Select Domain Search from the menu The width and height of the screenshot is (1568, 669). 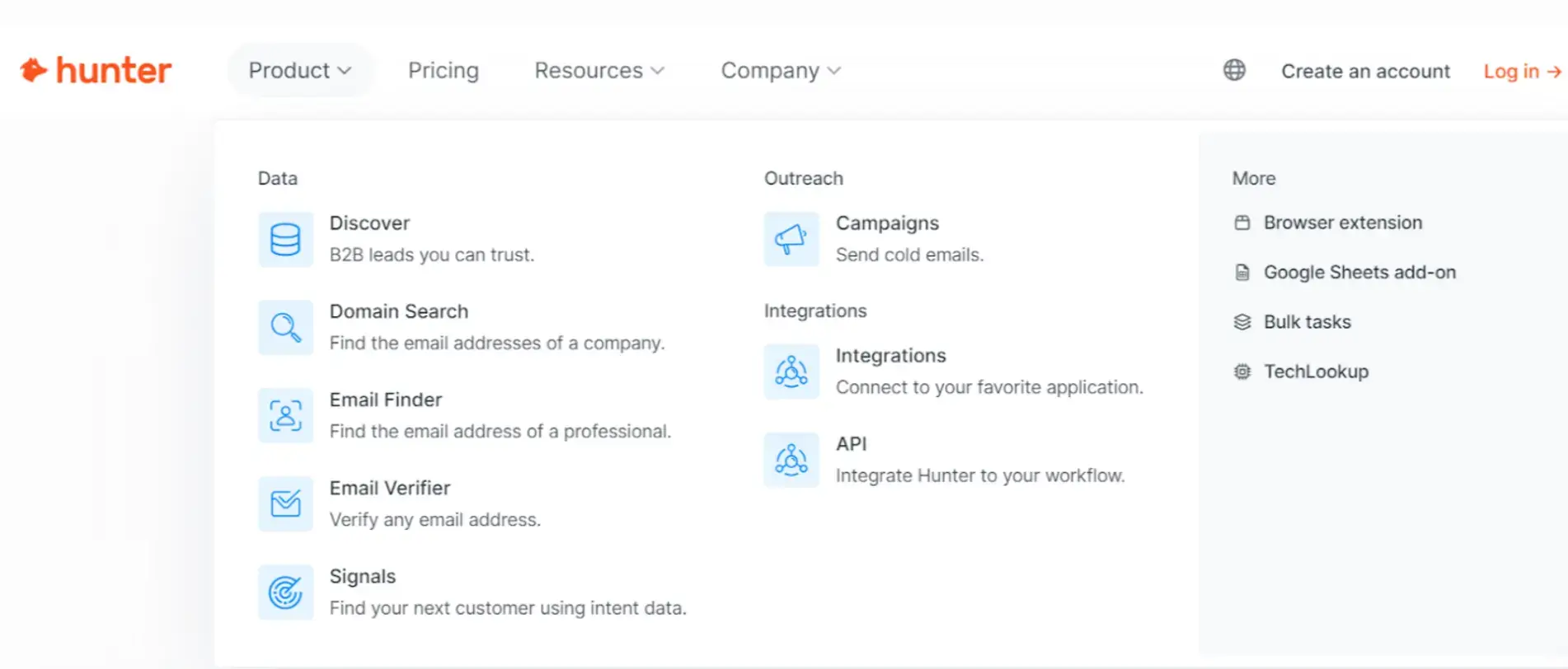point(399,311)
